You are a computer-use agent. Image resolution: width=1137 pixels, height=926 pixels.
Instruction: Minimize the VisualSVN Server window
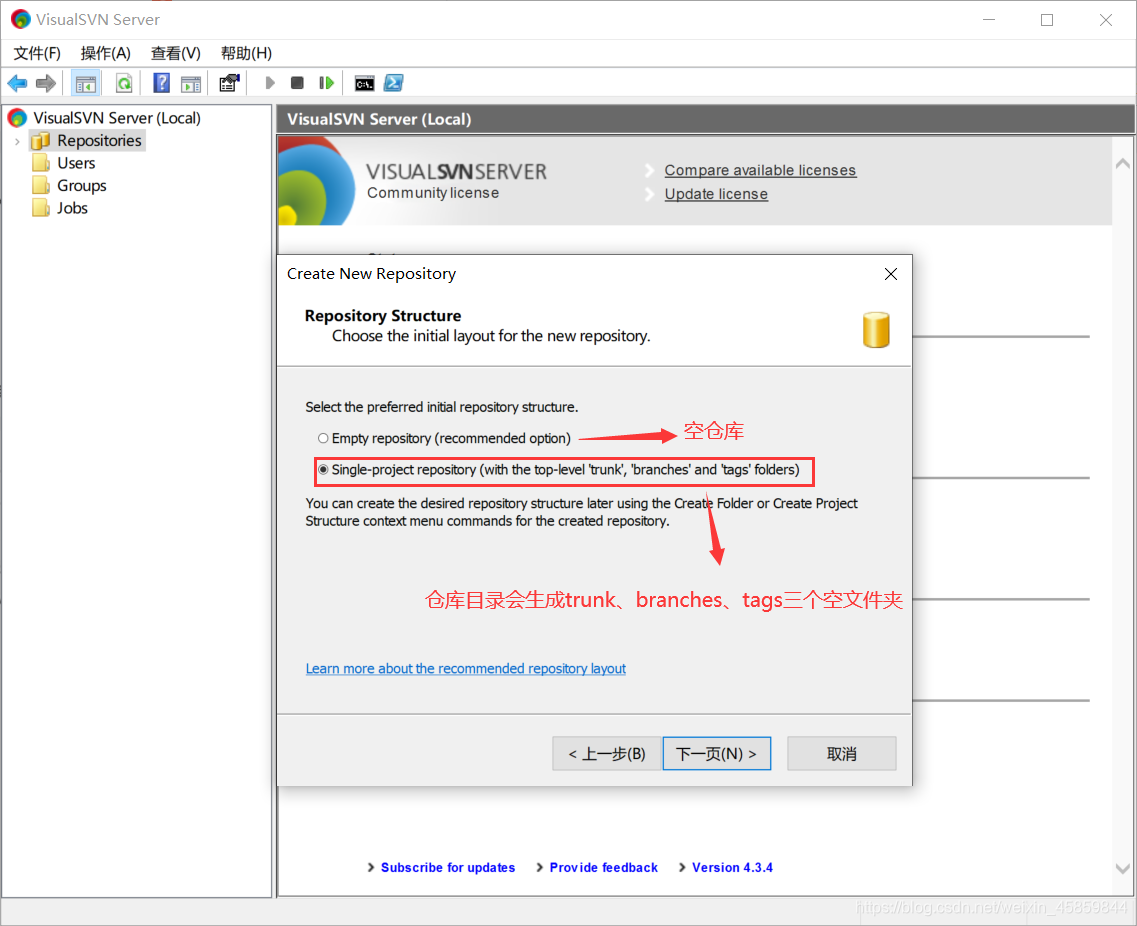pos(989,20)
